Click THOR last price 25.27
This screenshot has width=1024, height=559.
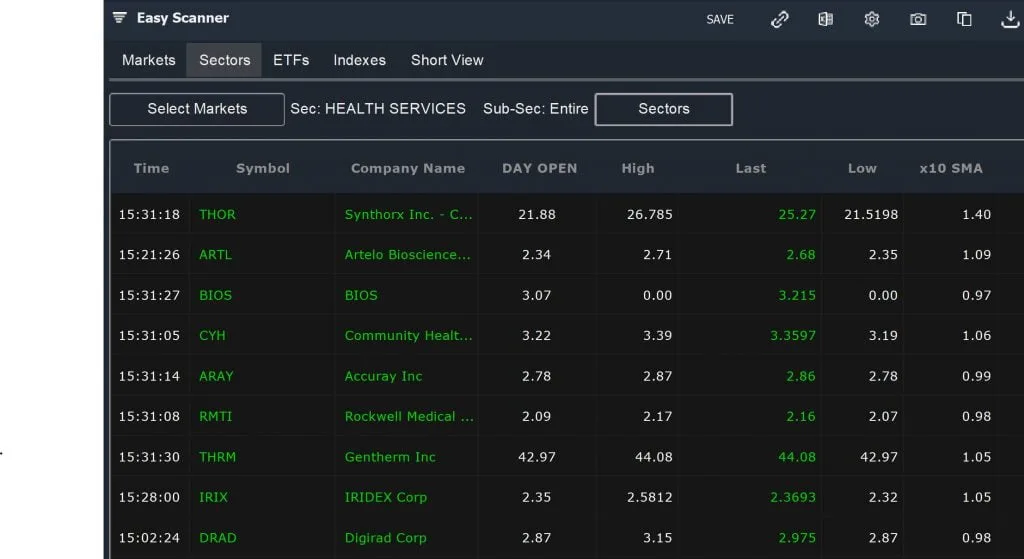[x=797, y=214]
